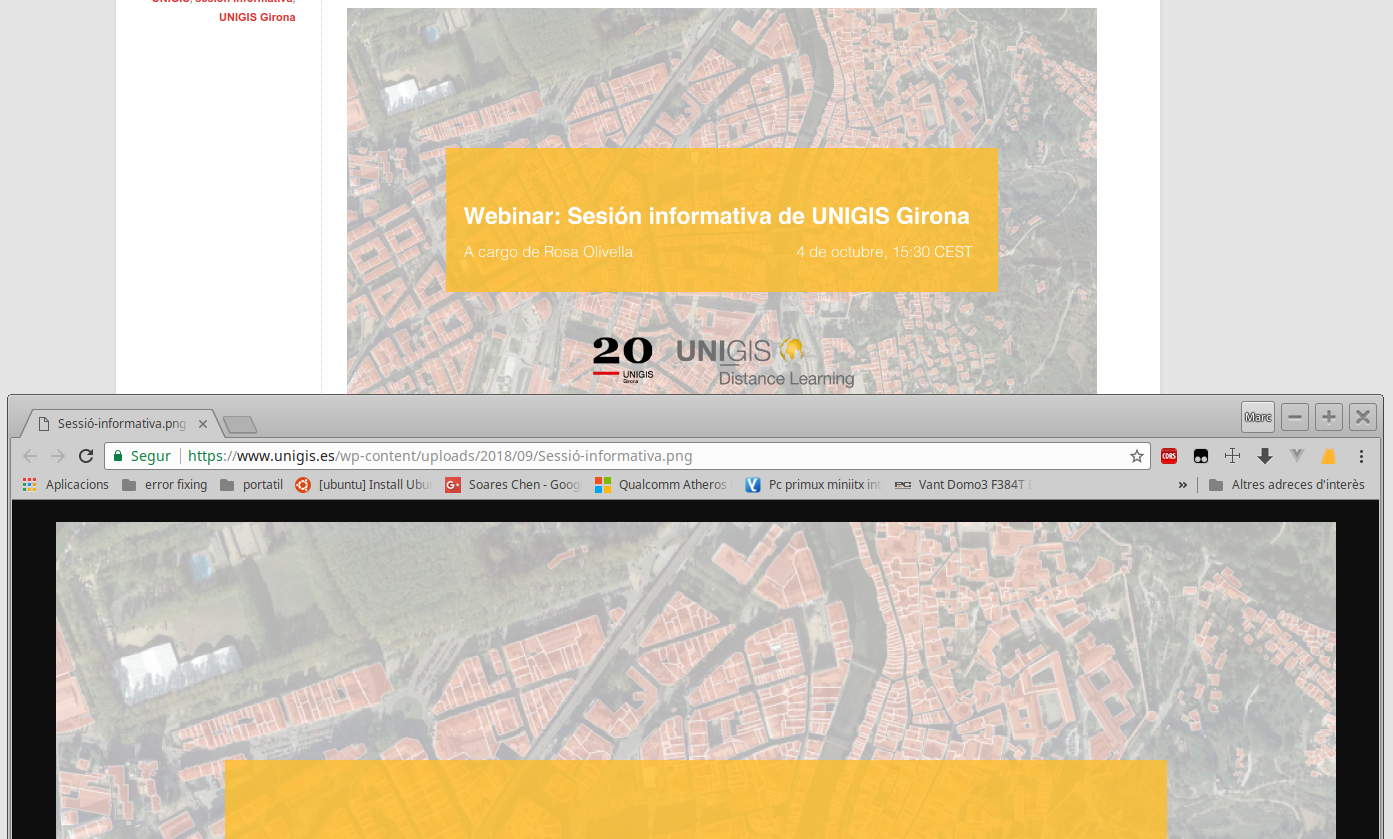
Task: Open the Altres adreces d'interès folder
Action: click(1286, 485)
